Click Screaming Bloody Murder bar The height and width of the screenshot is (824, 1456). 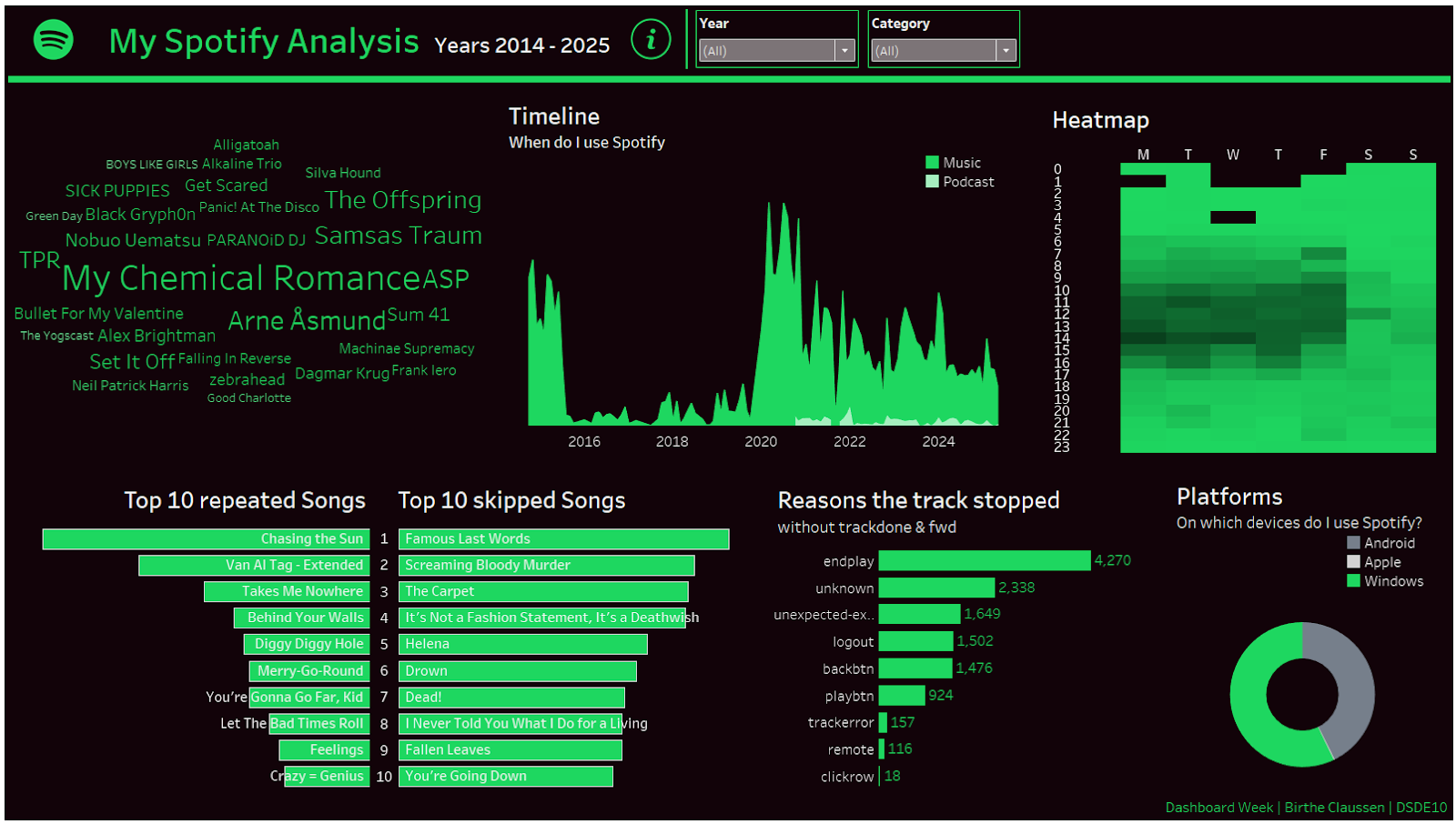[547, 566]
